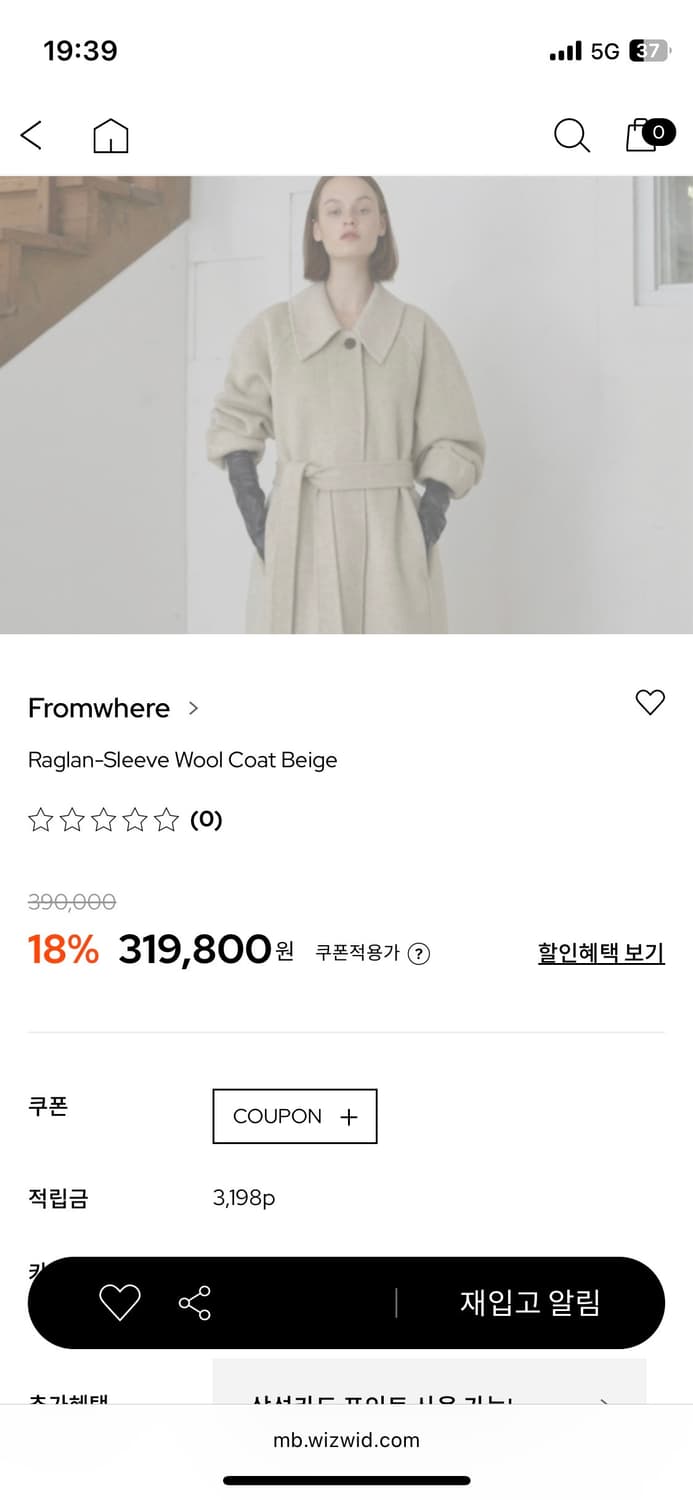Toggle wishlist heart beside Fromwhere brand
693x1500 pixels.
[x=650, y=703]
